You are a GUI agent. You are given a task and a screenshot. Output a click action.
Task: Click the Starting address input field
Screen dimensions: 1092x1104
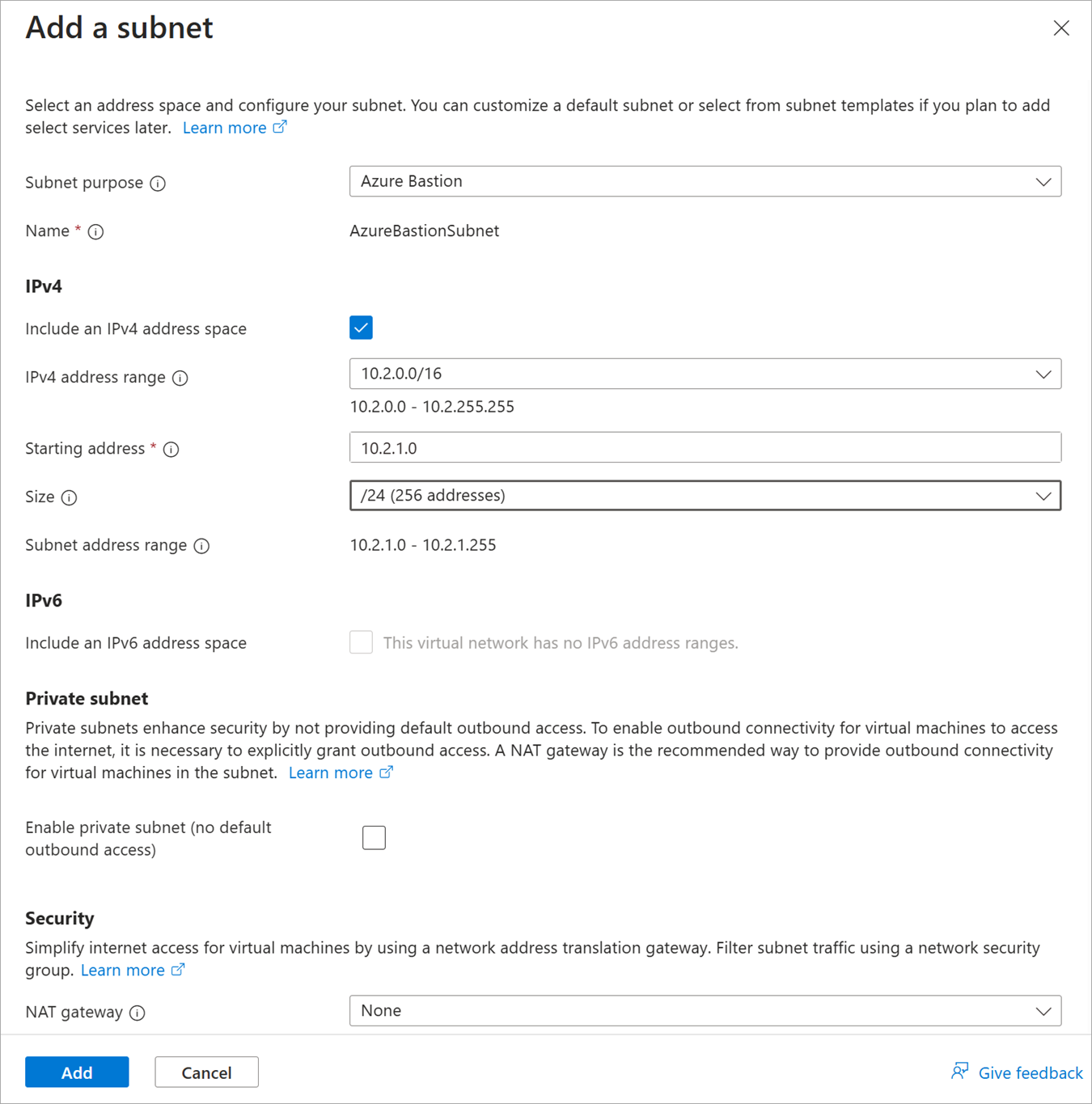click(705, 447)
